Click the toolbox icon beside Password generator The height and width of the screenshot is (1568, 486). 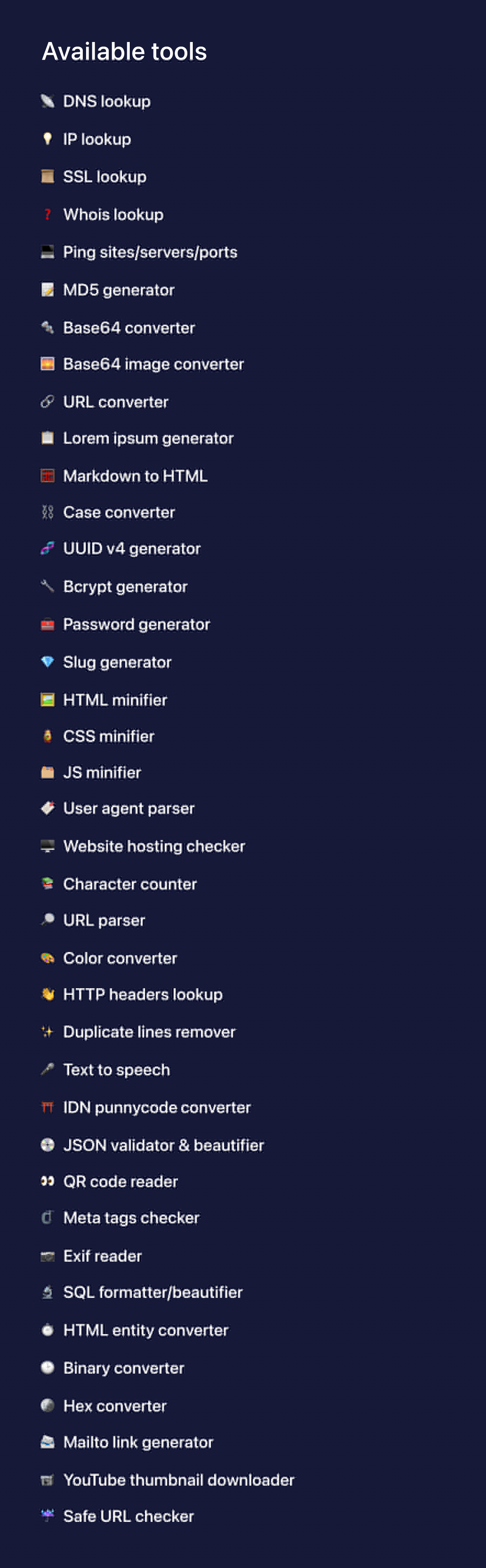click(x=47, y=624)
